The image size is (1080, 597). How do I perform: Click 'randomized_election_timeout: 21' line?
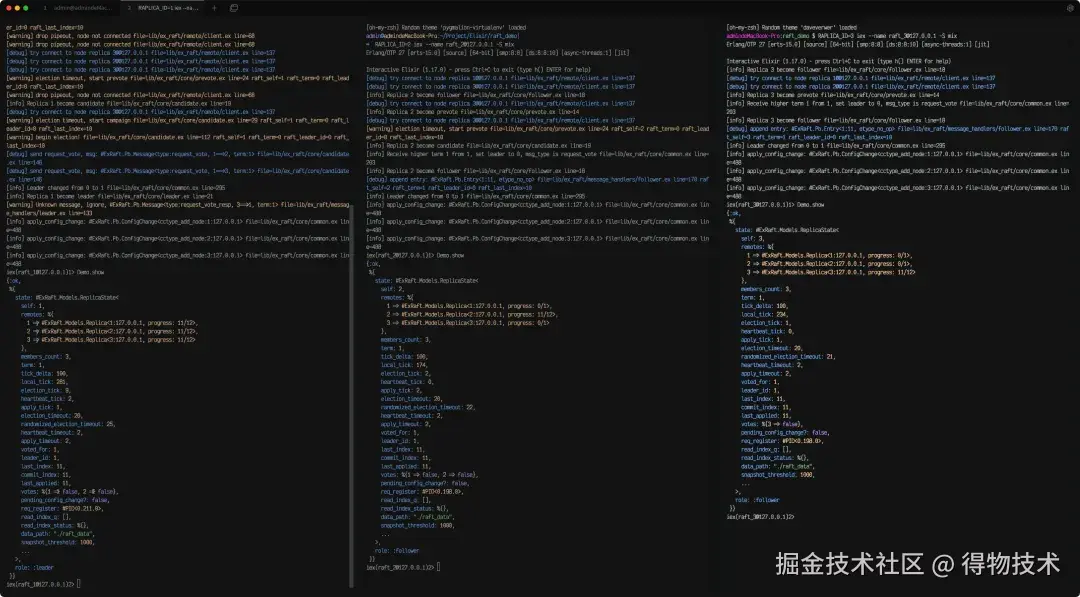pyautogui.click(x=789, y=357)
